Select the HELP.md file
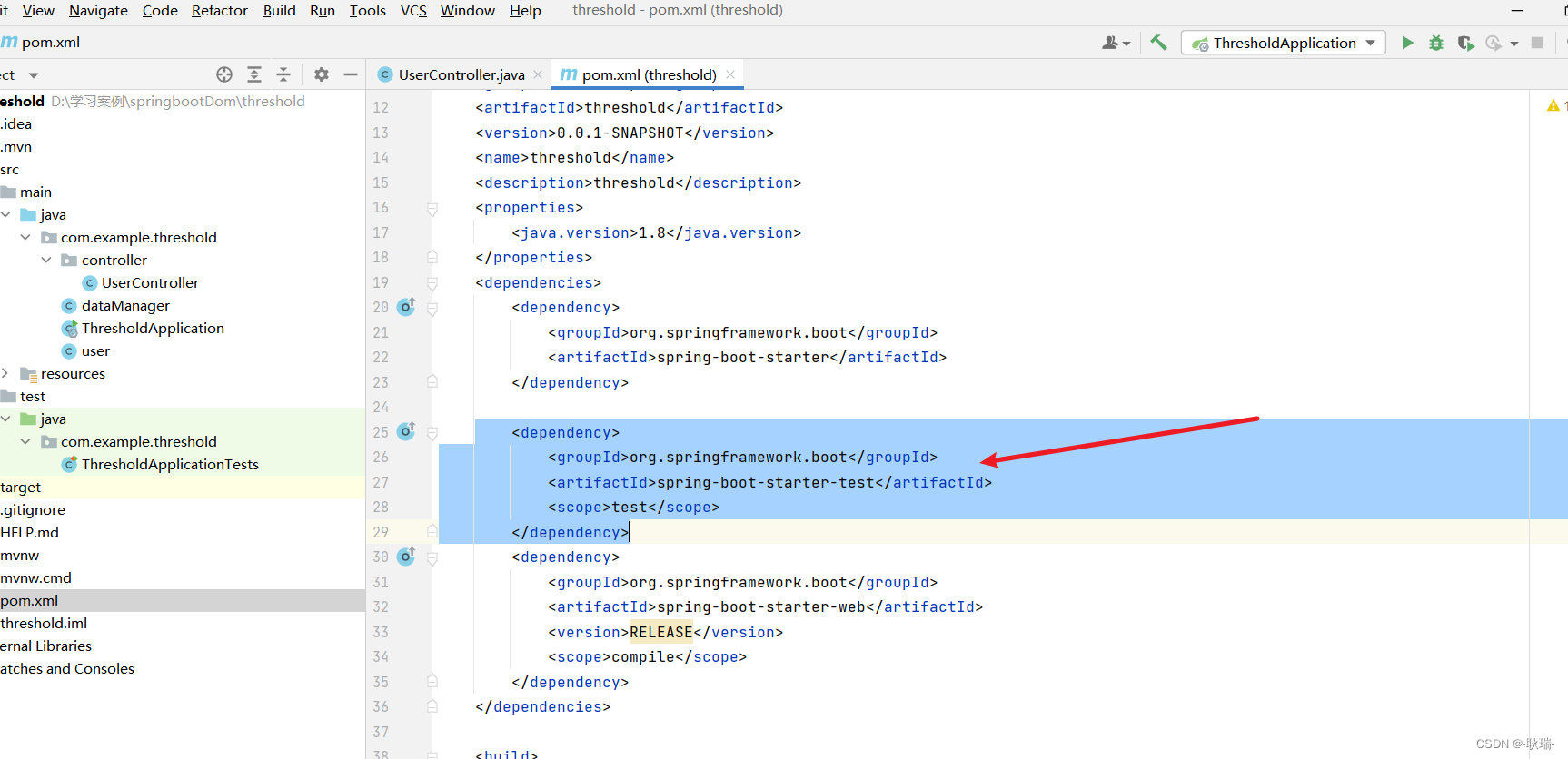The height and width of the screenshot is (759, 1568). click(x=30, y=532)
